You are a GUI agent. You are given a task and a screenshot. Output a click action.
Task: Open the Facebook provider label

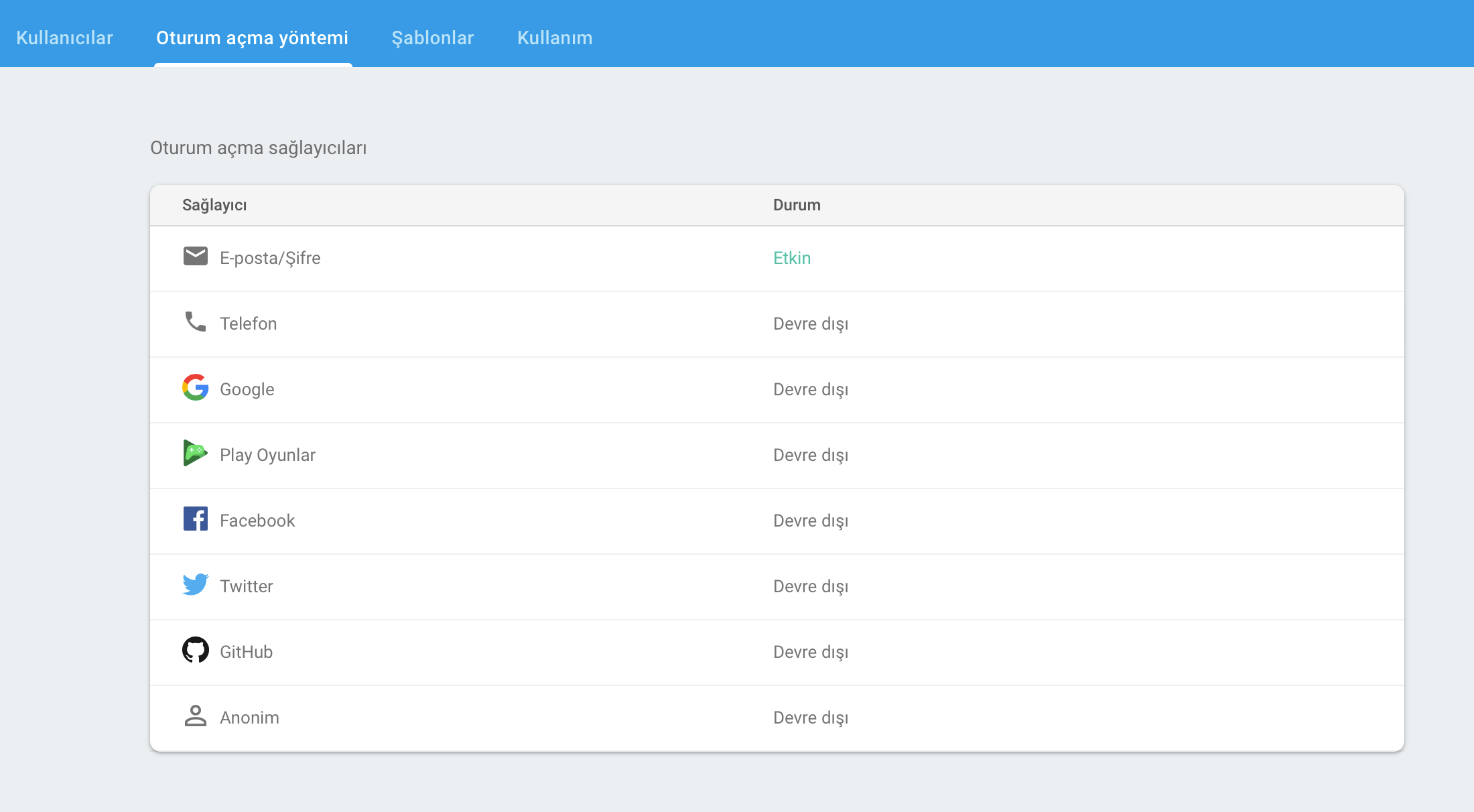tap(257, 521)
